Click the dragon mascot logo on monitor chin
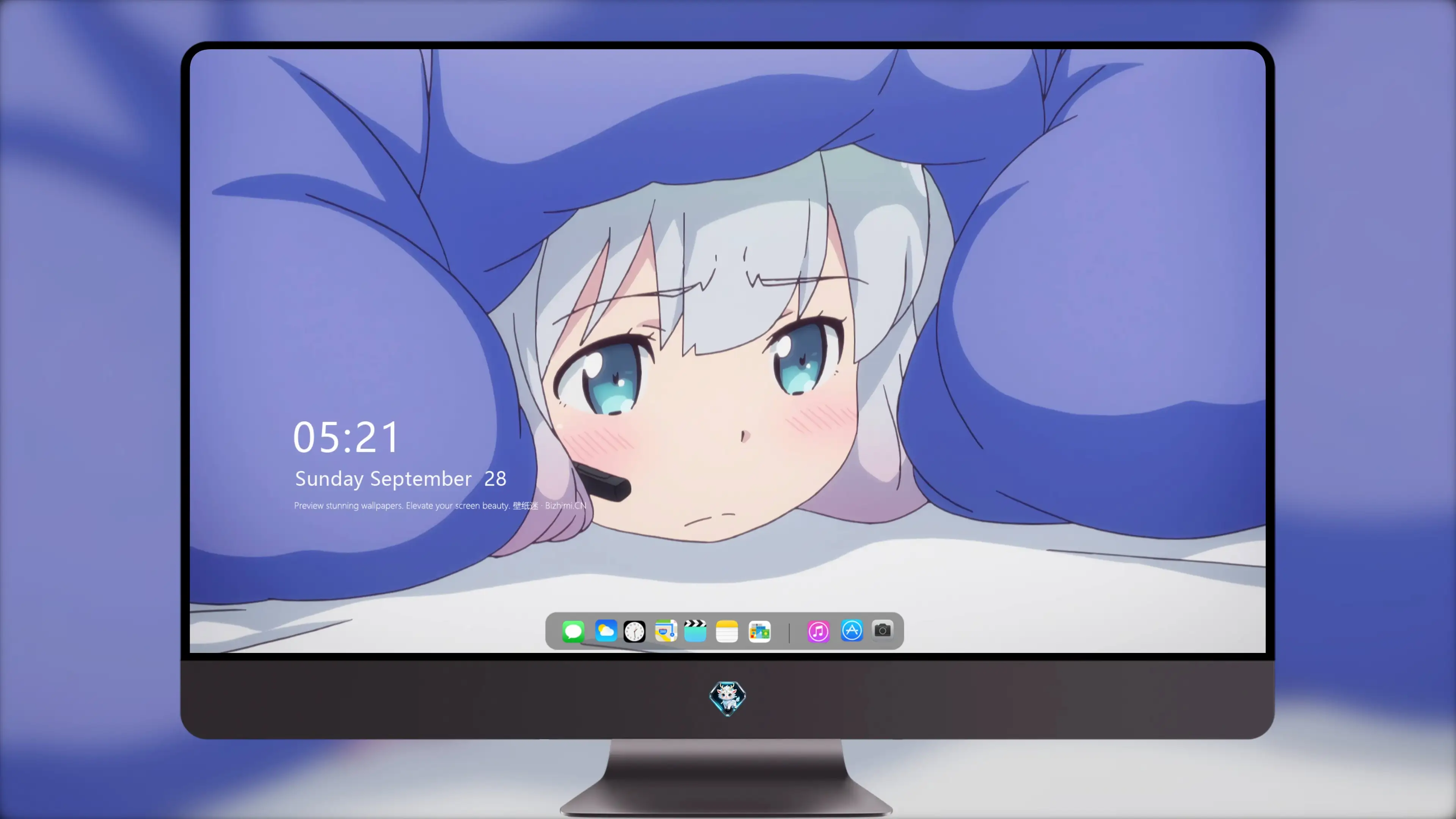Image resolution: width=1456 pixels, height=819 pixels. pyautogui.click(x=728, y=698)
